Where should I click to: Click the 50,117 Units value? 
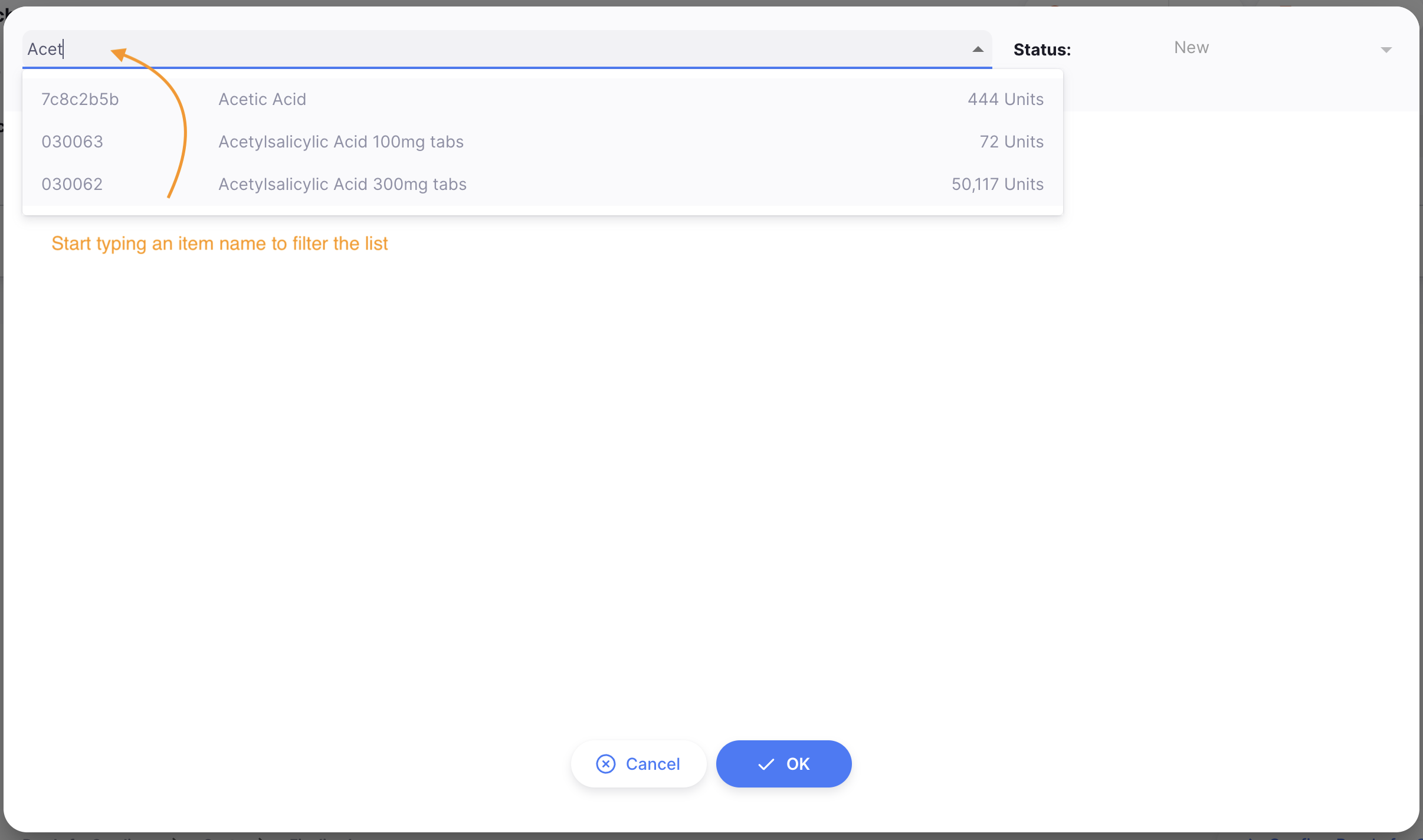pos(996,183)
